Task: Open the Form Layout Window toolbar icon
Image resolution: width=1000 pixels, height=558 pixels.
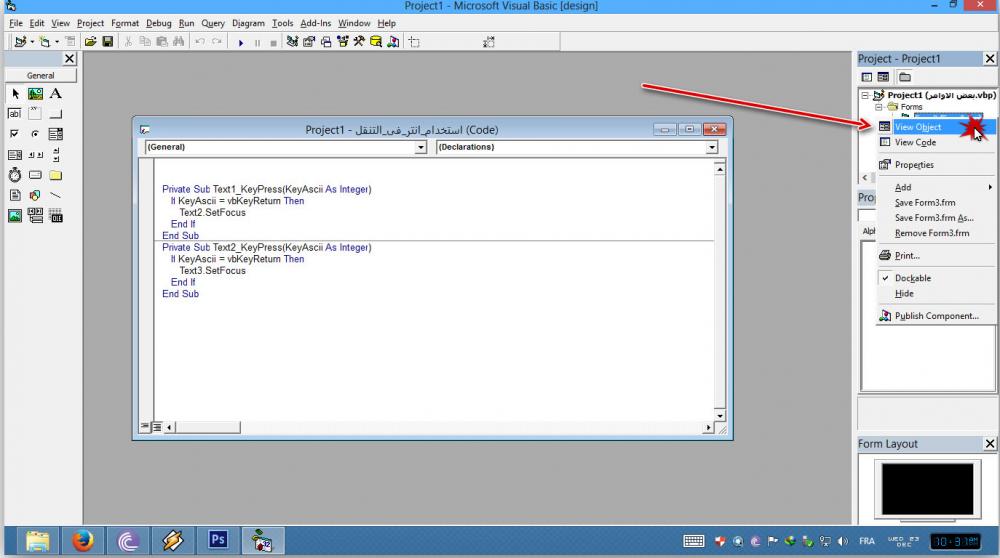Action: click(326, 41)
